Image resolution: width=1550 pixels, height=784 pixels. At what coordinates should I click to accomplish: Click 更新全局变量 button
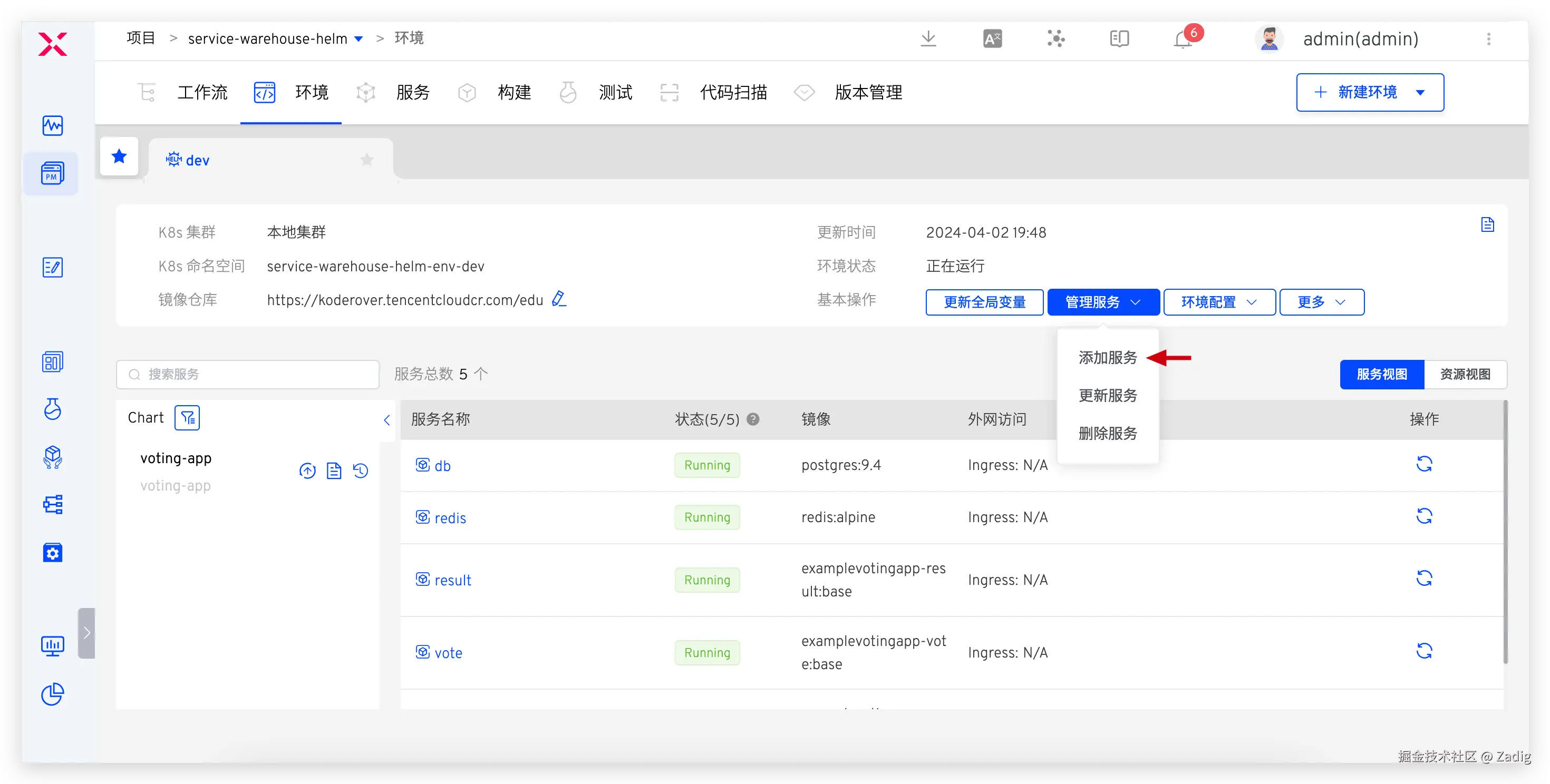coord(984,302)
